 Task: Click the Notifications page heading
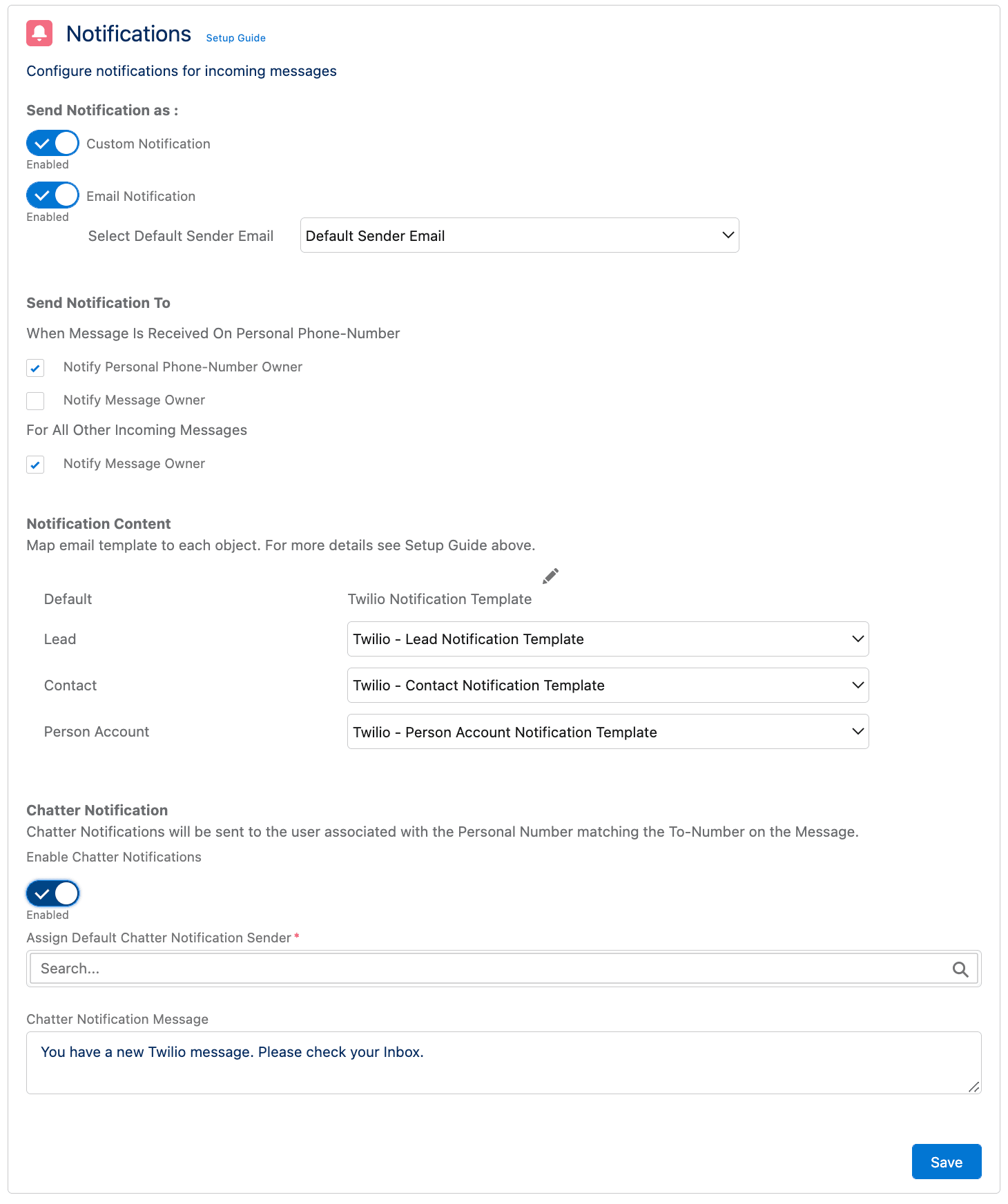click(128, 34)
